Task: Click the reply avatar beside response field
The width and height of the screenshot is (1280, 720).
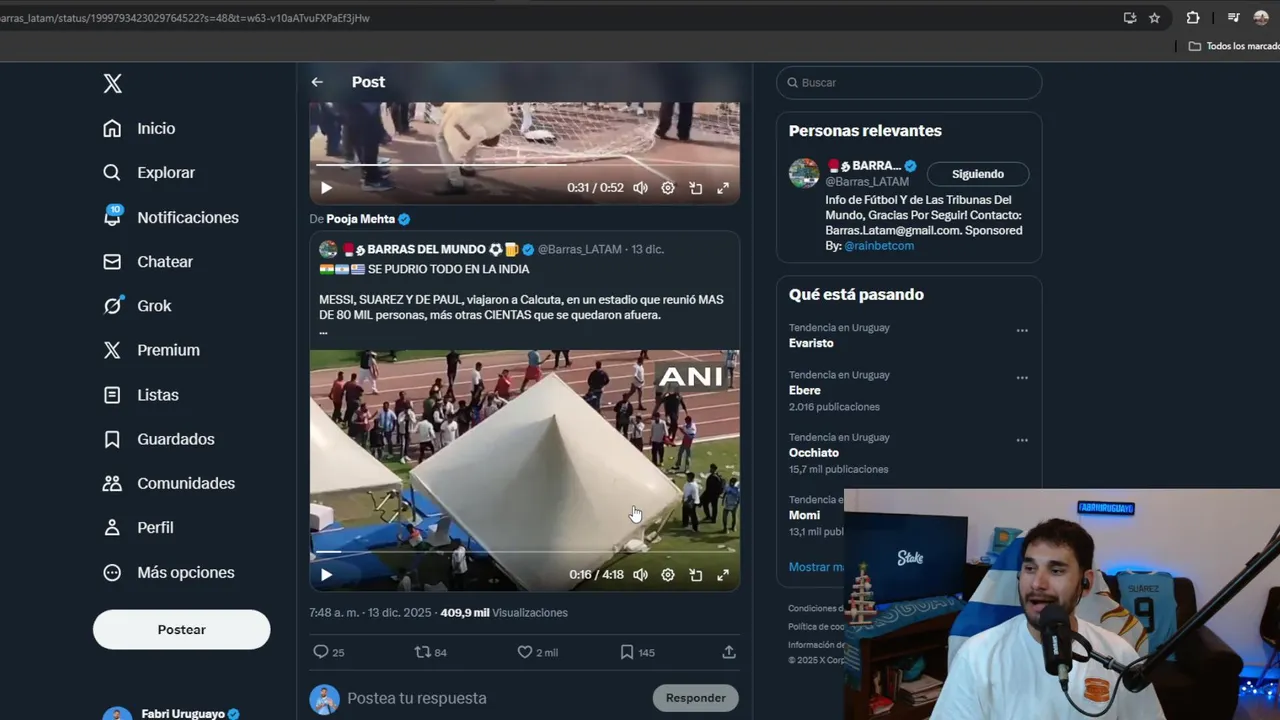Action: (x=324, y=699)
